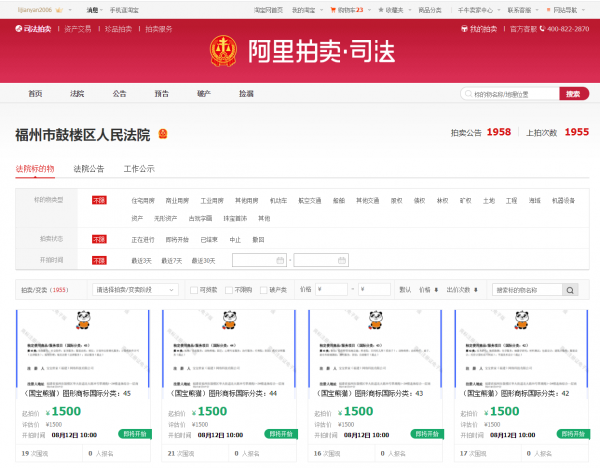Click the 网站导航 orange icon

pyautogui.click(x=548, y=10)
